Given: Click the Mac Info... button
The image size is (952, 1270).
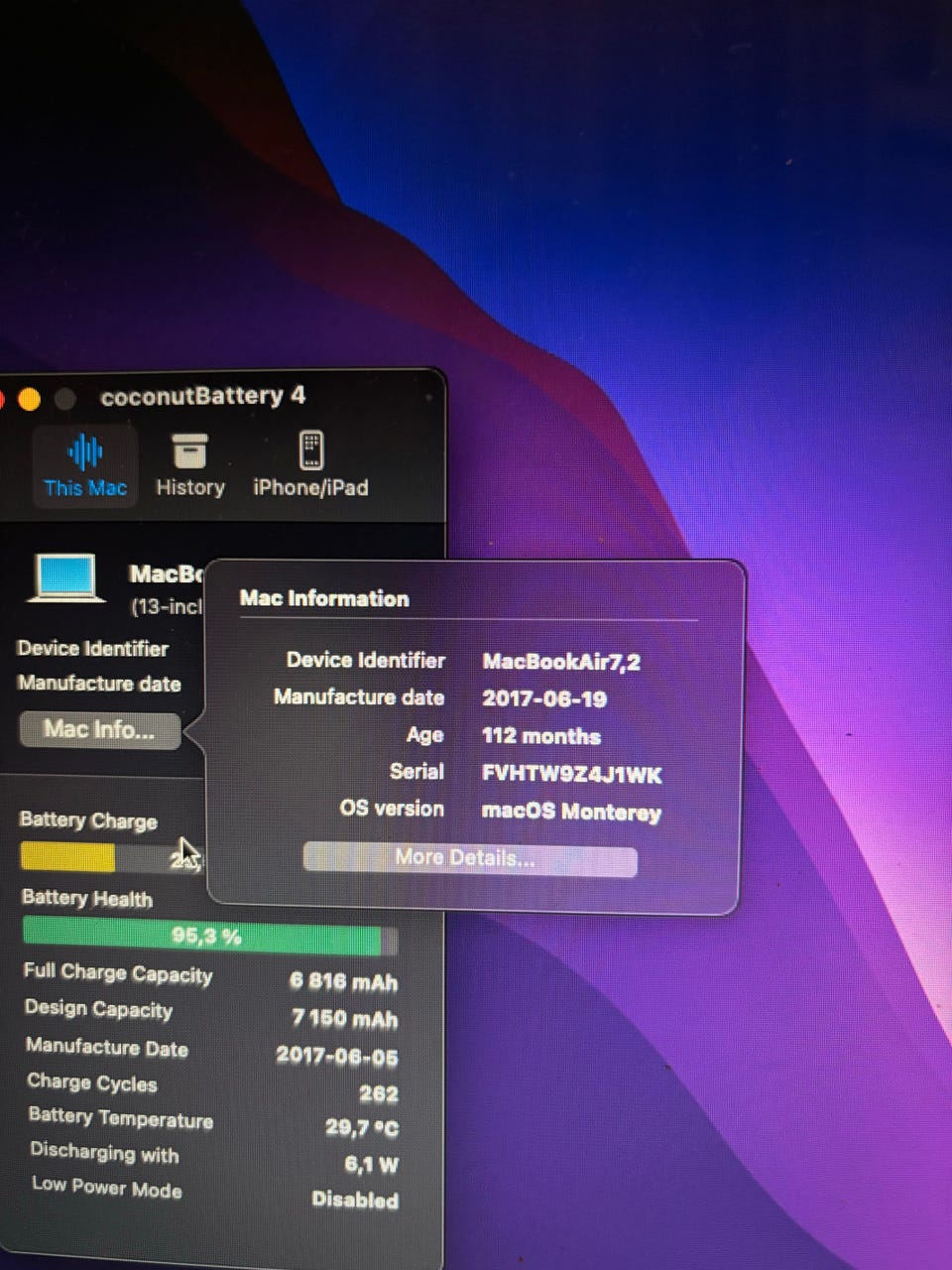Looking at the screenshot, I should pos(99,730).
